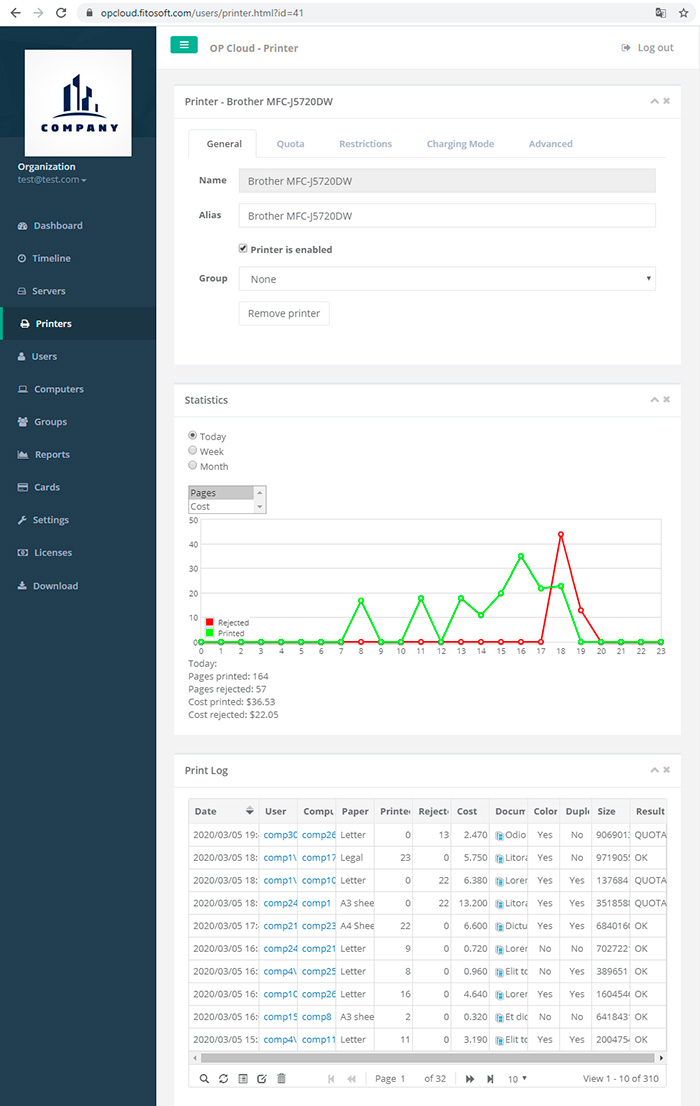Select the General tab
This screenshot has height=1106, width=700.
point(224,144)
